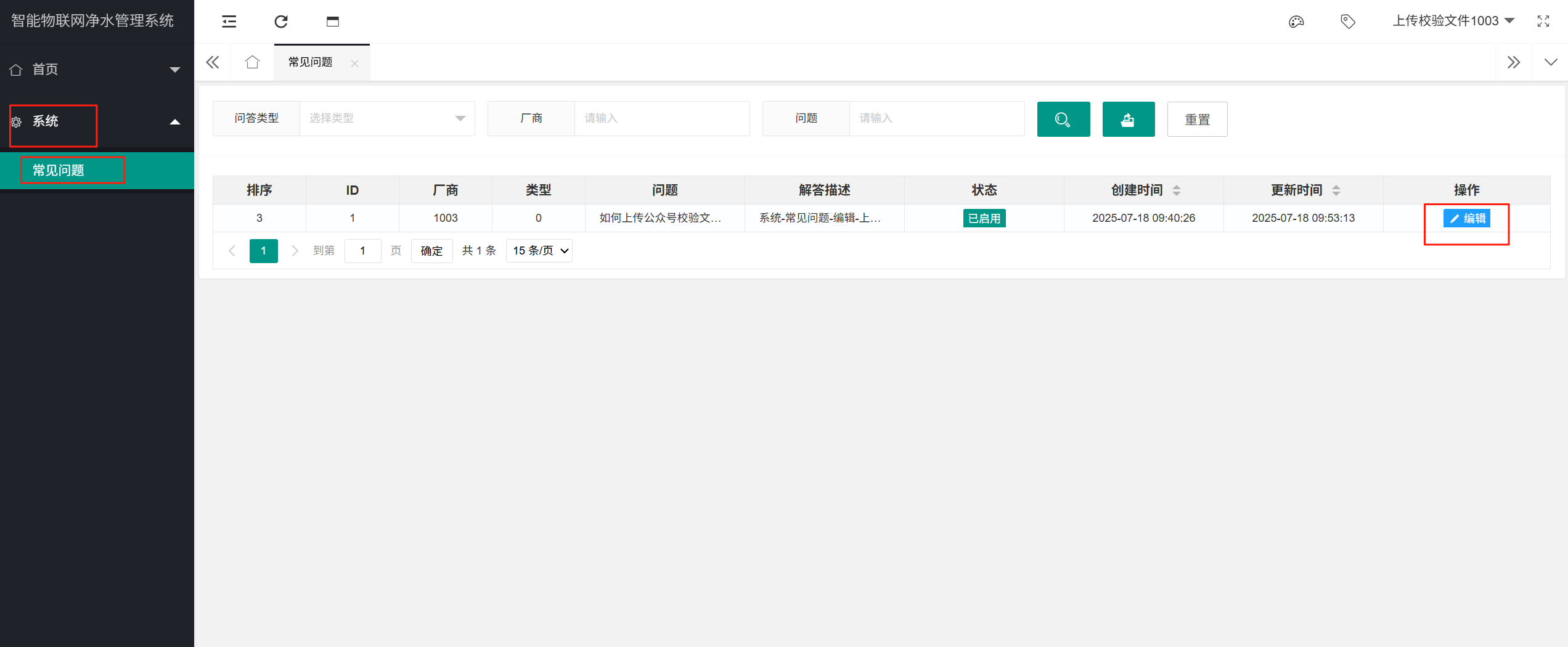Open the 选择类型 question type dropdown
This screenshot has width=1568, height=647.
click(387, 118)
